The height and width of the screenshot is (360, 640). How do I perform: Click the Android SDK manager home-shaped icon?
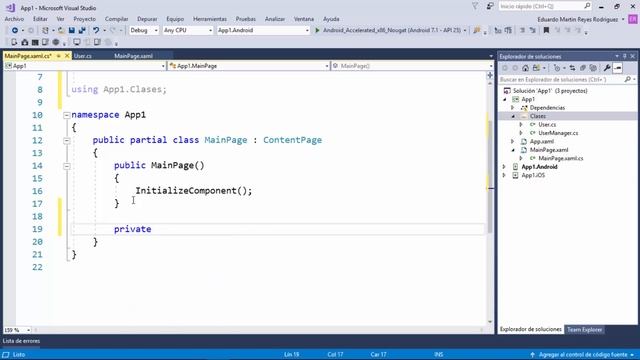pyautogui.click(x=25, y=42)
